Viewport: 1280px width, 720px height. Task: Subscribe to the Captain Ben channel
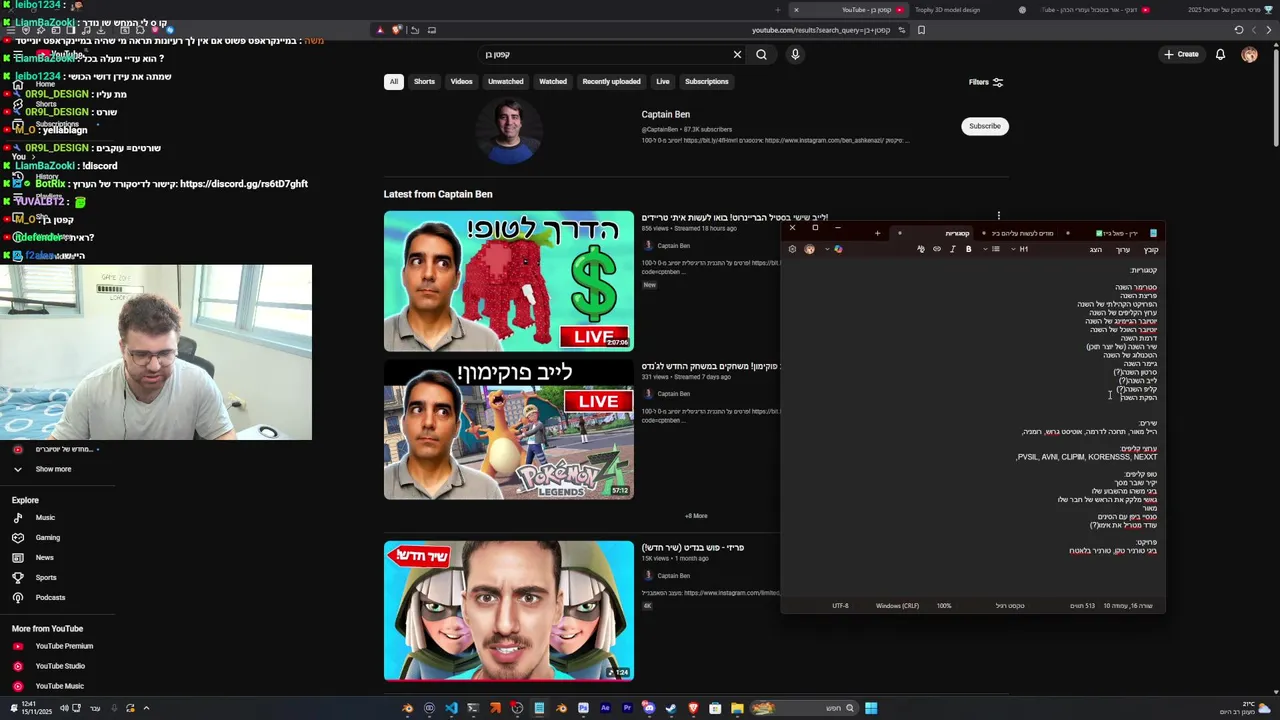(x=984, y=126)
